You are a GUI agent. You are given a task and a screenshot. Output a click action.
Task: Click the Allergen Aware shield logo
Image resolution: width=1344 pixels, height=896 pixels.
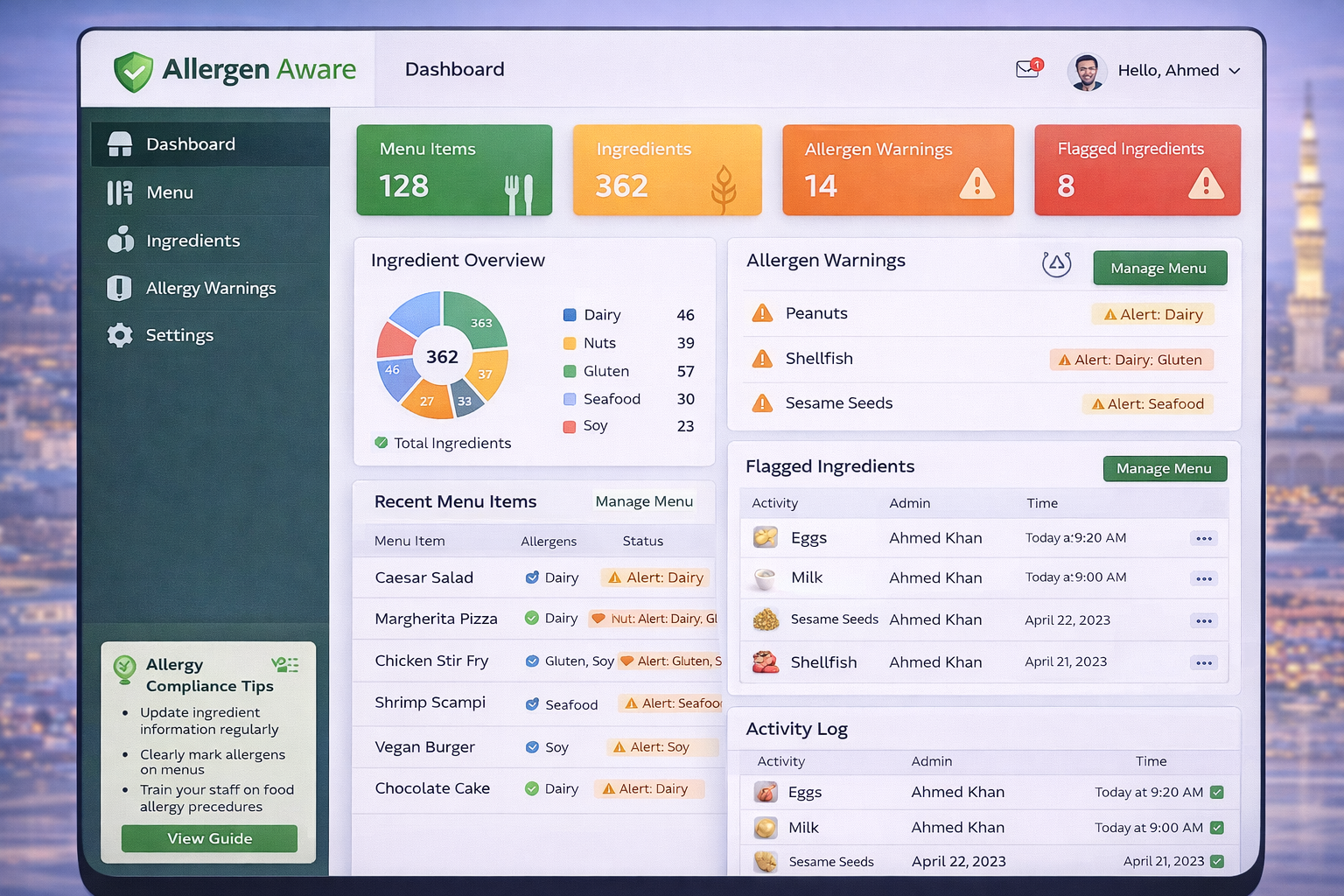[134, 71]
